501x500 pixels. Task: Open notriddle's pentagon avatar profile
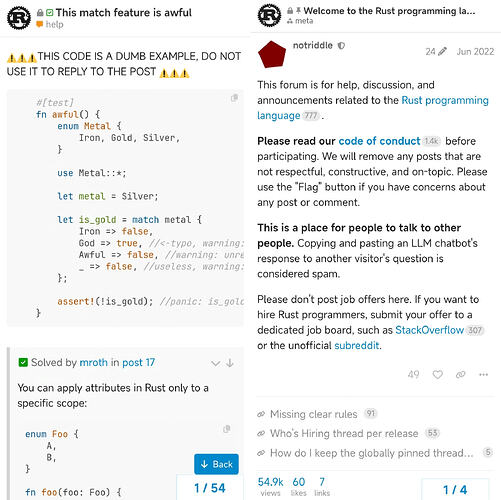pyautogui.click(x=272, y=54)
